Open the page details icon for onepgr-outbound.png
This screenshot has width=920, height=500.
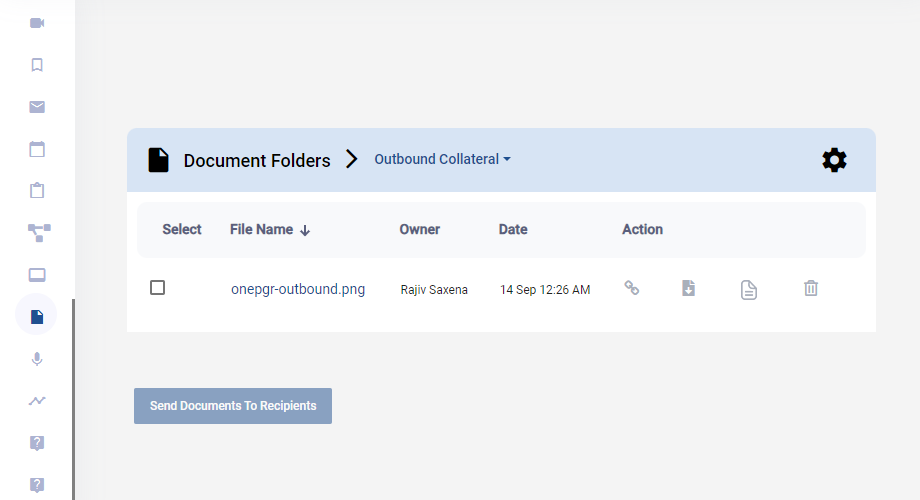[x=749, y=290]
